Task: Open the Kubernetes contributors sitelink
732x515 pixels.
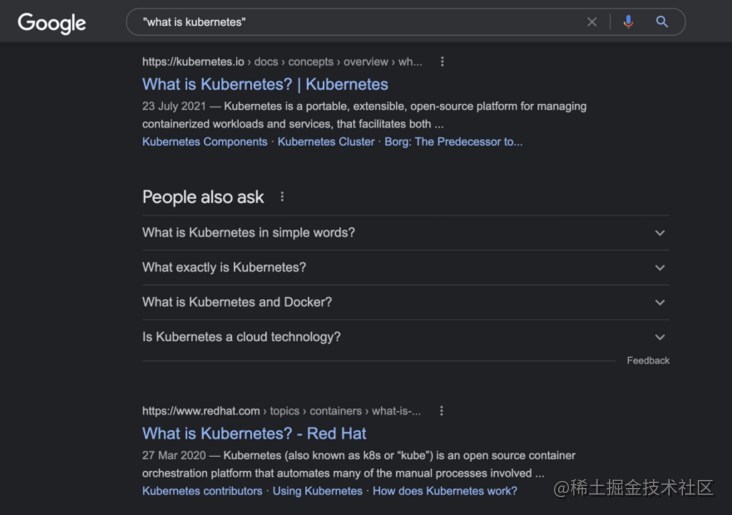Action: click(202, 491)
